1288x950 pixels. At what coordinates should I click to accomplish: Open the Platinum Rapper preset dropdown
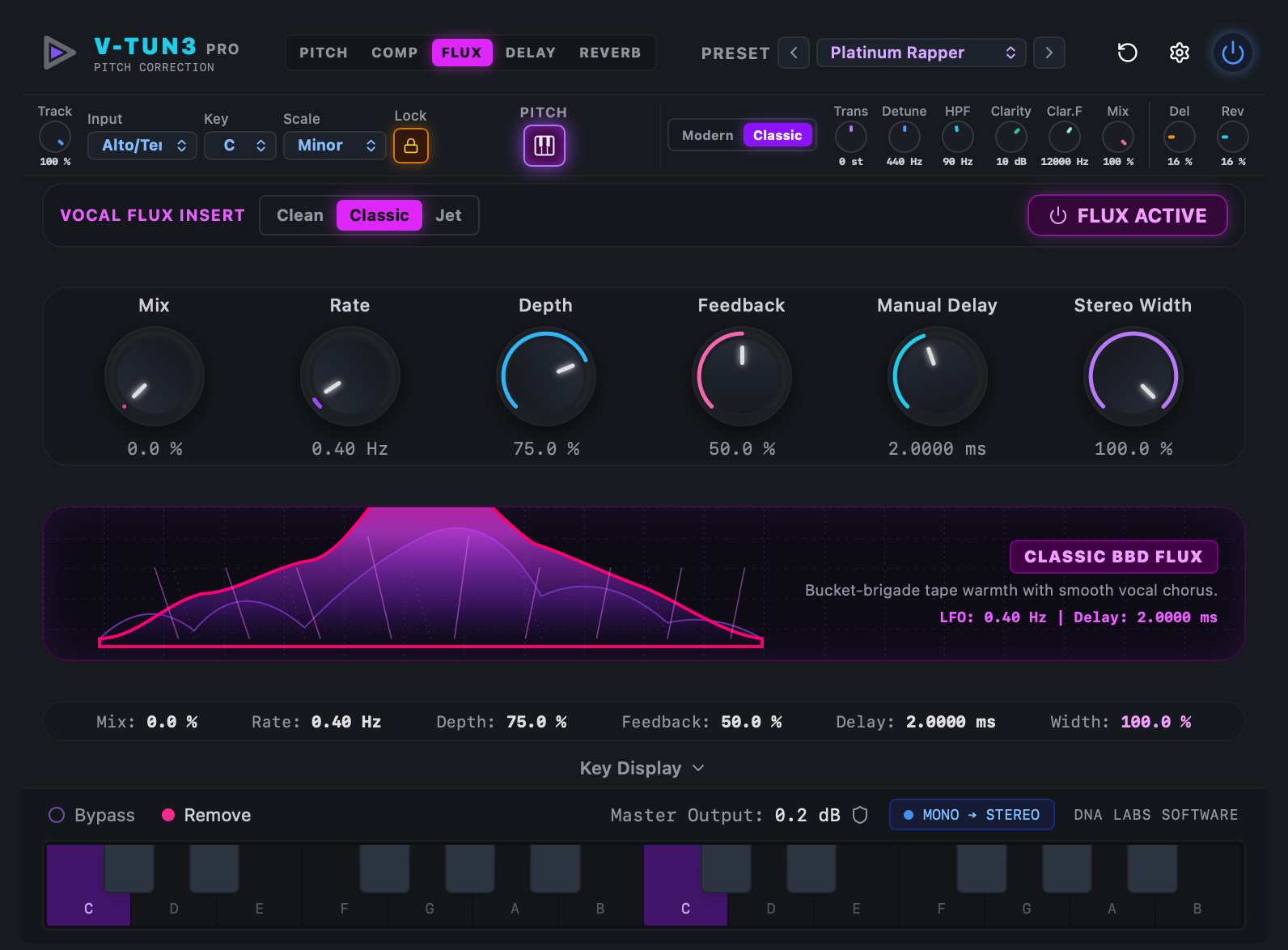pyautogui.click(x=922, y=53)
